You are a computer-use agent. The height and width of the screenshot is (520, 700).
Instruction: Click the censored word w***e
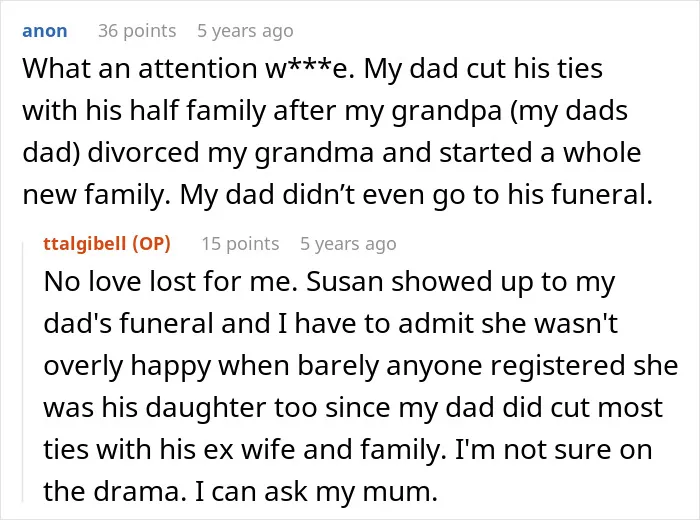306,69
